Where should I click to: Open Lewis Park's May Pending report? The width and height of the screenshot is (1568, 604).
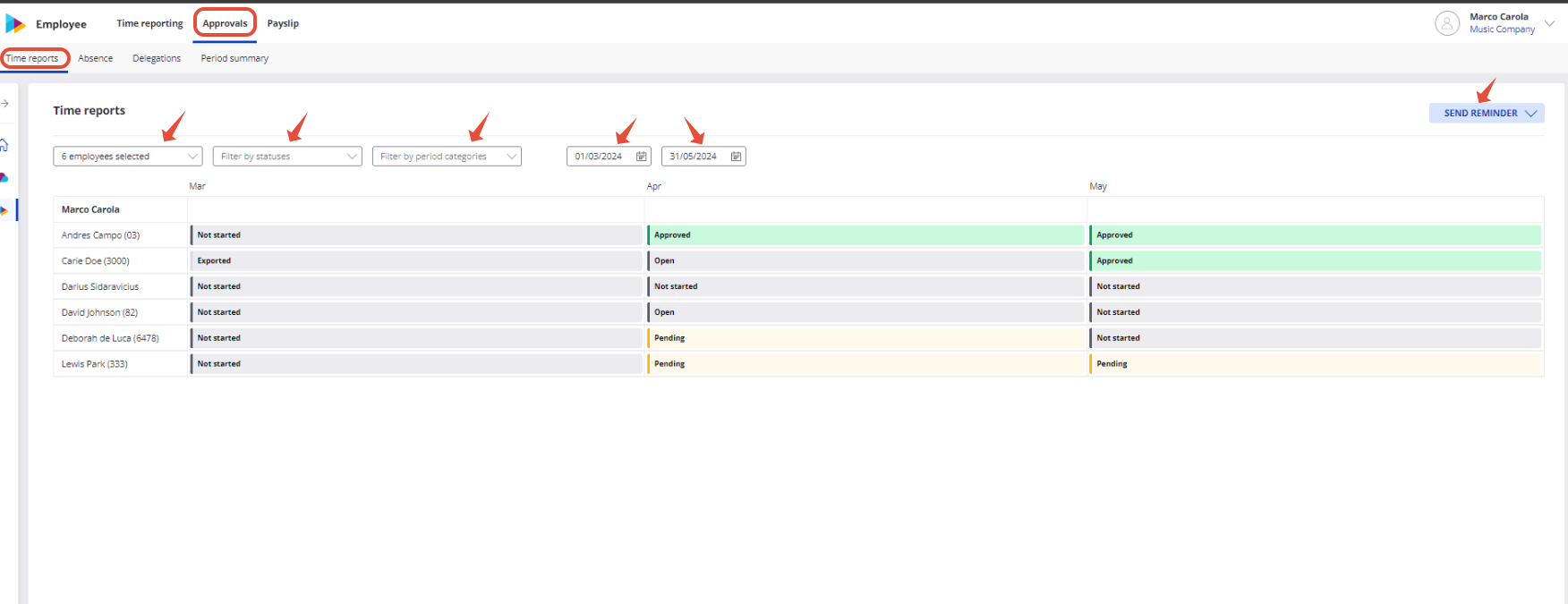pyautogui.click(x=1315, y=364)
